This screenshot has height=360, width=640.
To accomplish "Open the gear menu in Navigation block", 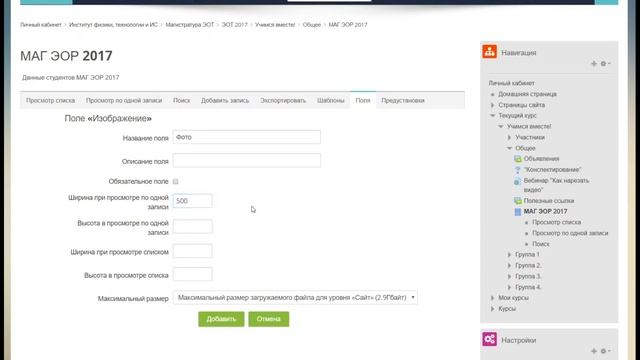I will [605, 64].
